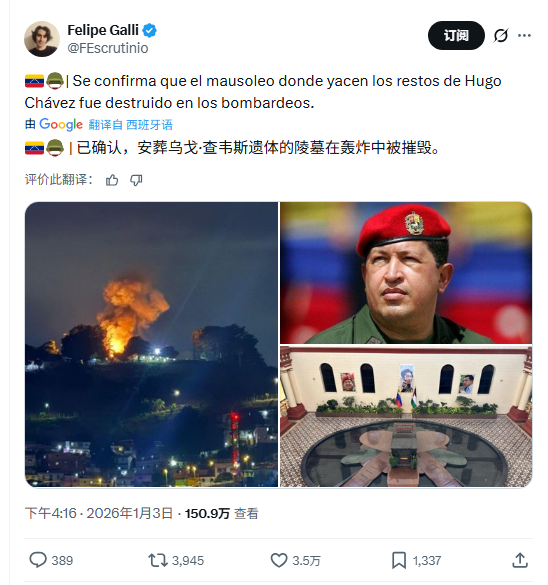This screenshot has width=548, height=585.
Task: Open the night explosion photo
Action: coord(151,344)
